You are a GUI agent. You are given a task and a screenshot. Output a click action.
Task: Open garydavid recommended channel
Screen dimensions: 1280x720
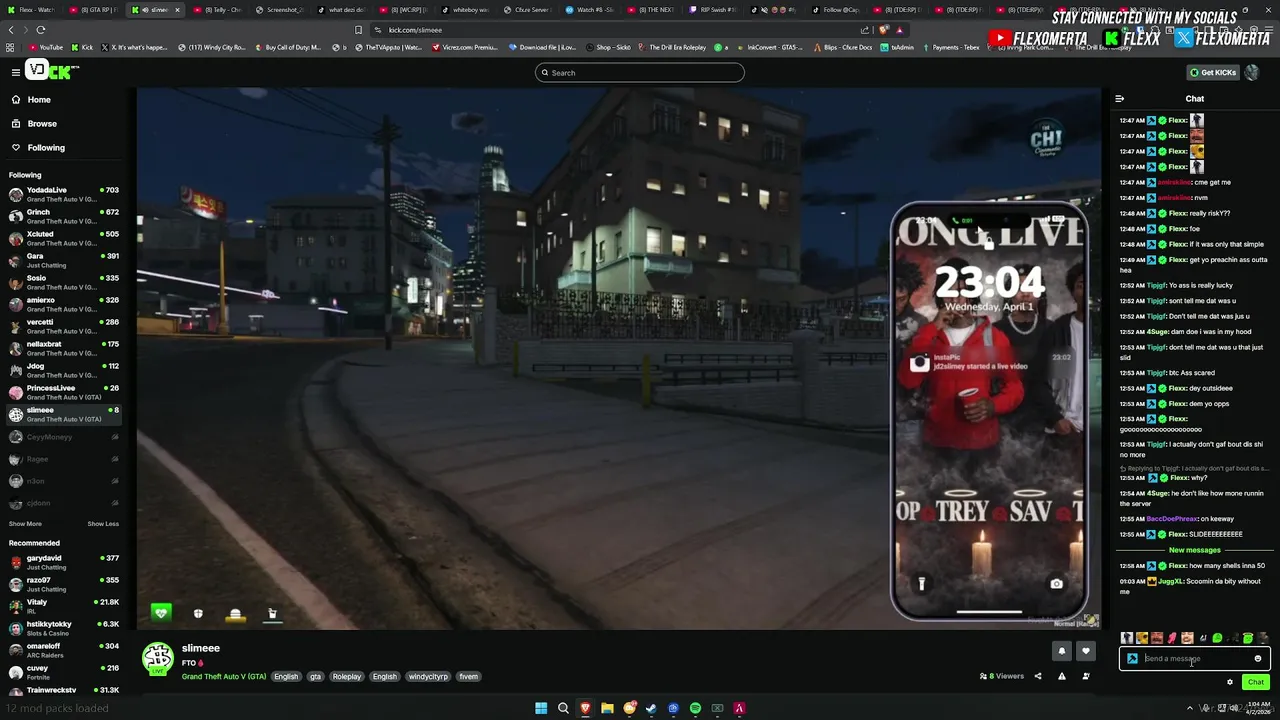click(x=63, y=562)
